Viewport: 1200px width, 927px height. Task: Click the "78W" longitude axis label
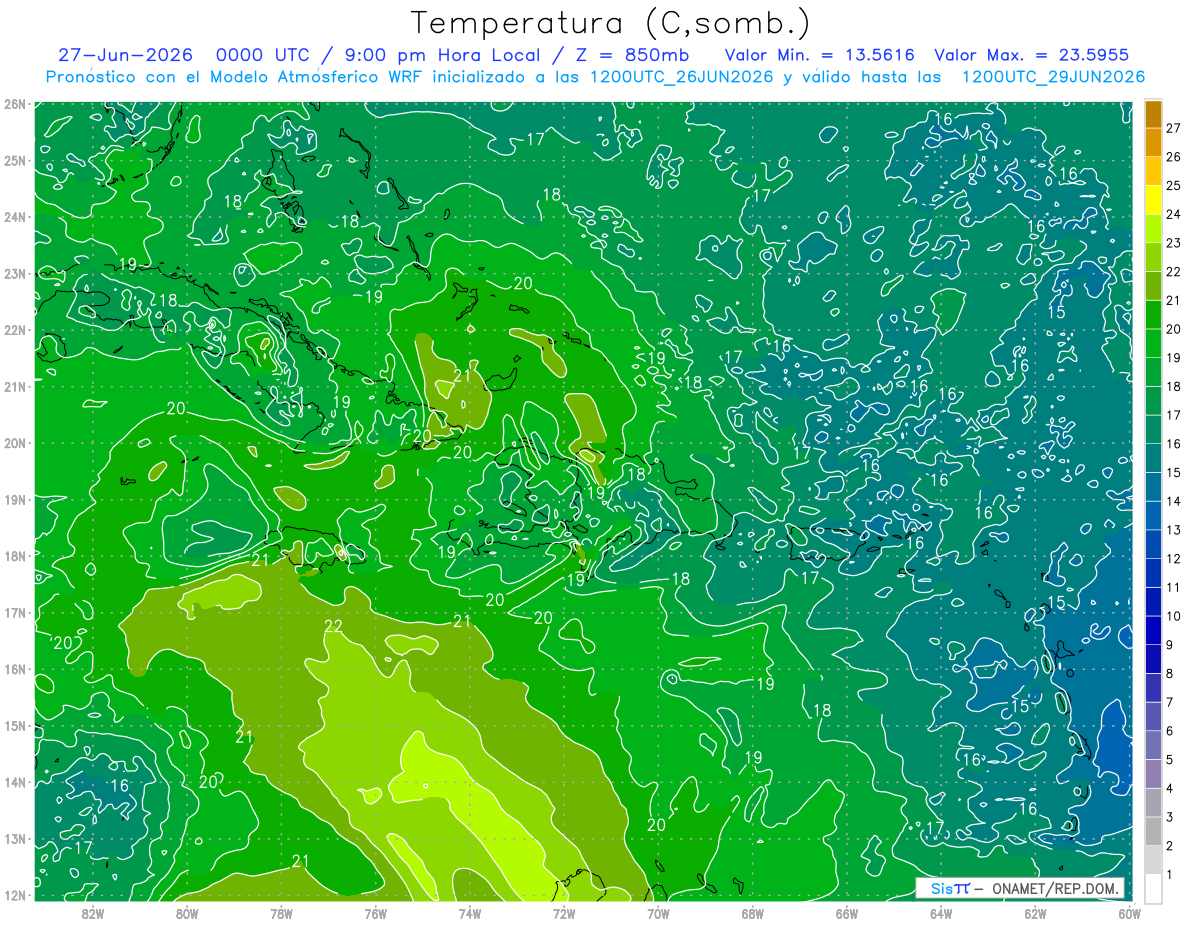[x=281, y=914]
